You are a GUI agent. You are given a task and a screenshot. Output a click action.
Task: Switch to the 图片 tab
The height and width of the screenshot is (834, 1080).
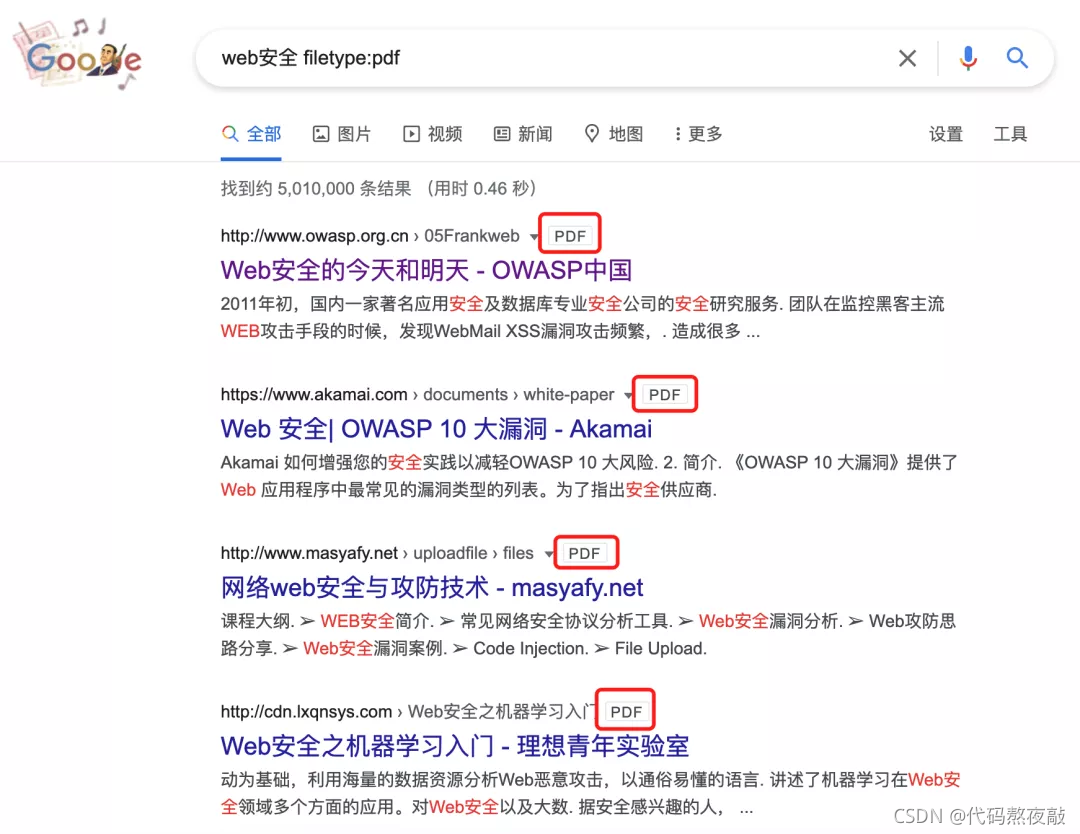[x=342, y=134]
